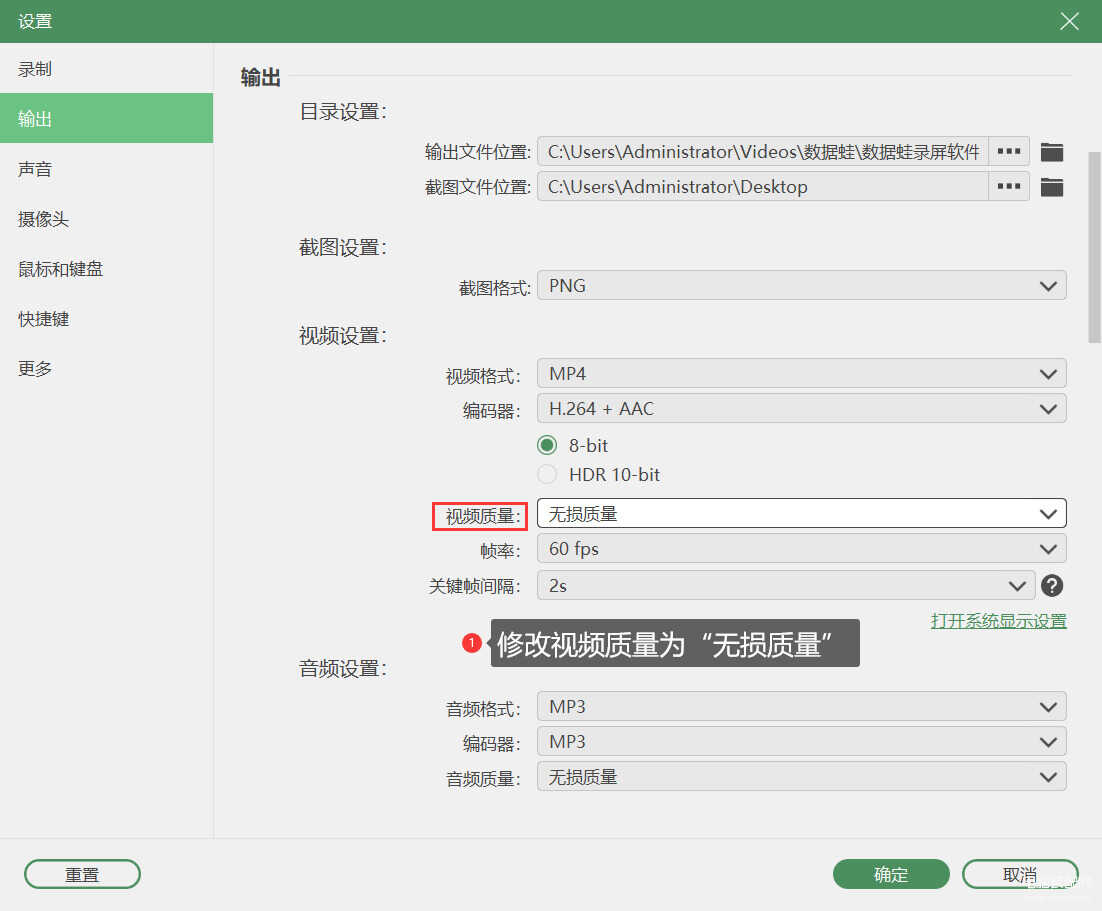Image resolution: width=1102 pixels, height=911 pixels.
Task: Click the 视频质量 label text
Action: click(483, 517)
